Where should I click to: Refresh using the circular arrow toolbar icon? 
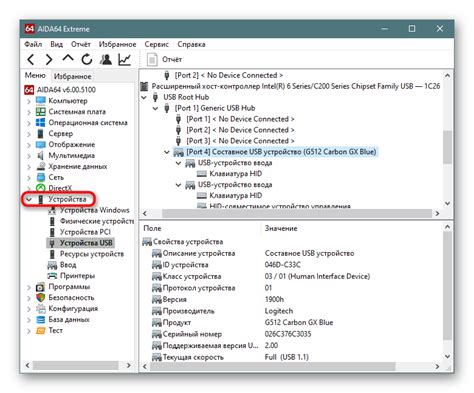87,60
